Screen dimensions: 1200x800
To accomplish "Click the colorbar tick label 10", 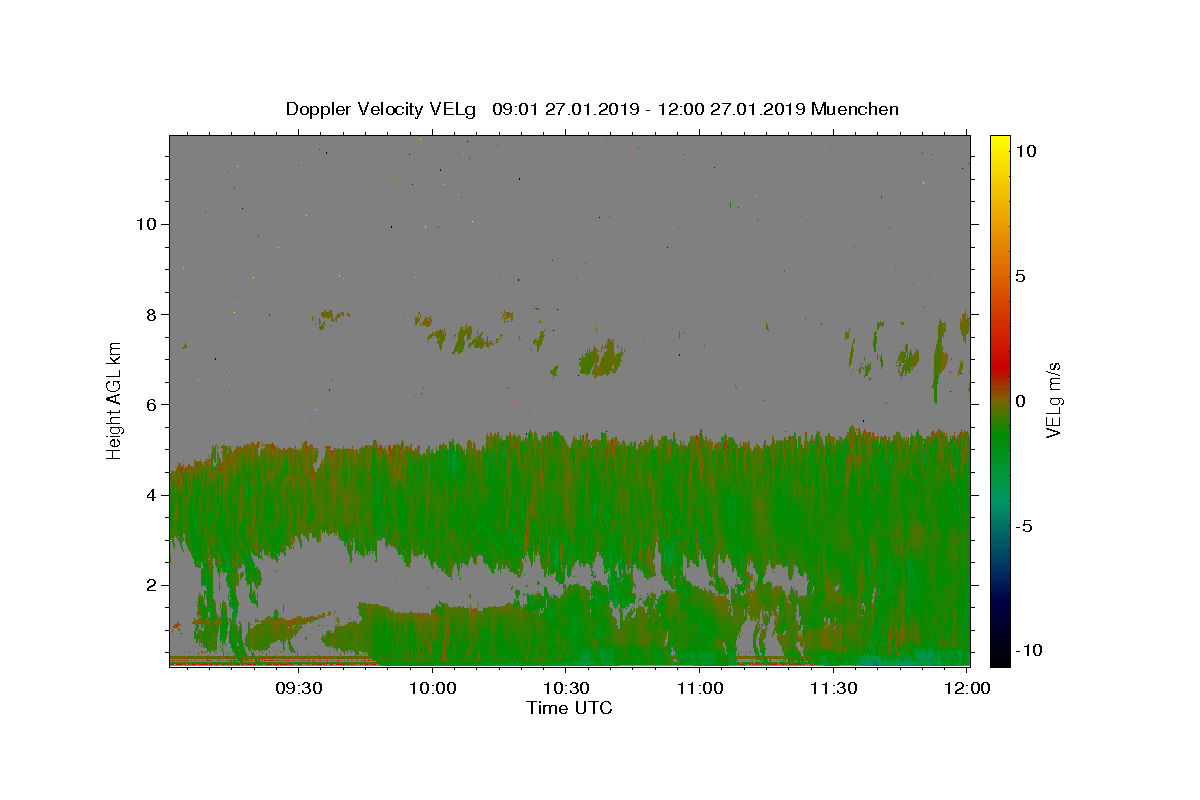I will (x=1025, y=150).
